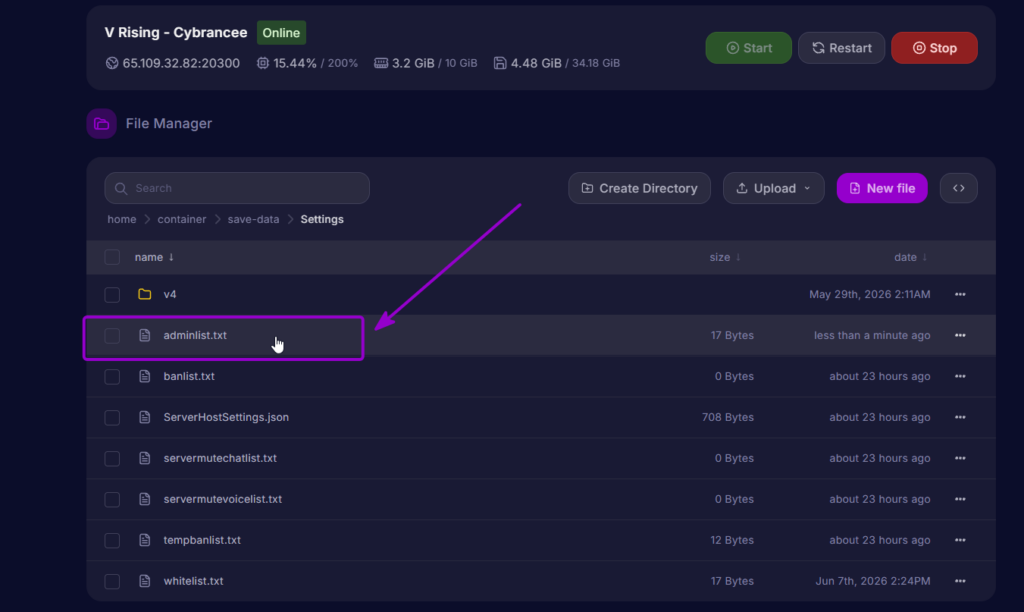
Task: Go to save-data breadcrumb
Action: pyautogui.click(x=253, y=219)
